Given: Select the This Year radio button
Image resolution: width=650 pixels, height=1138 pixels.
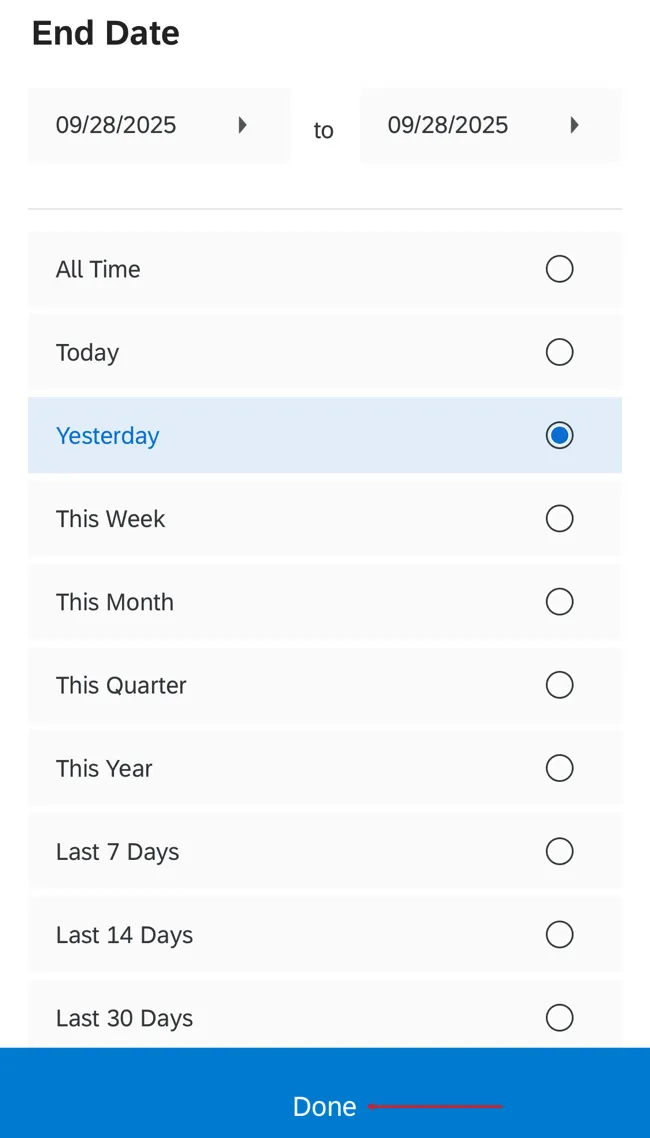Looking at the screenshot, I should click(x=559, y=768).
